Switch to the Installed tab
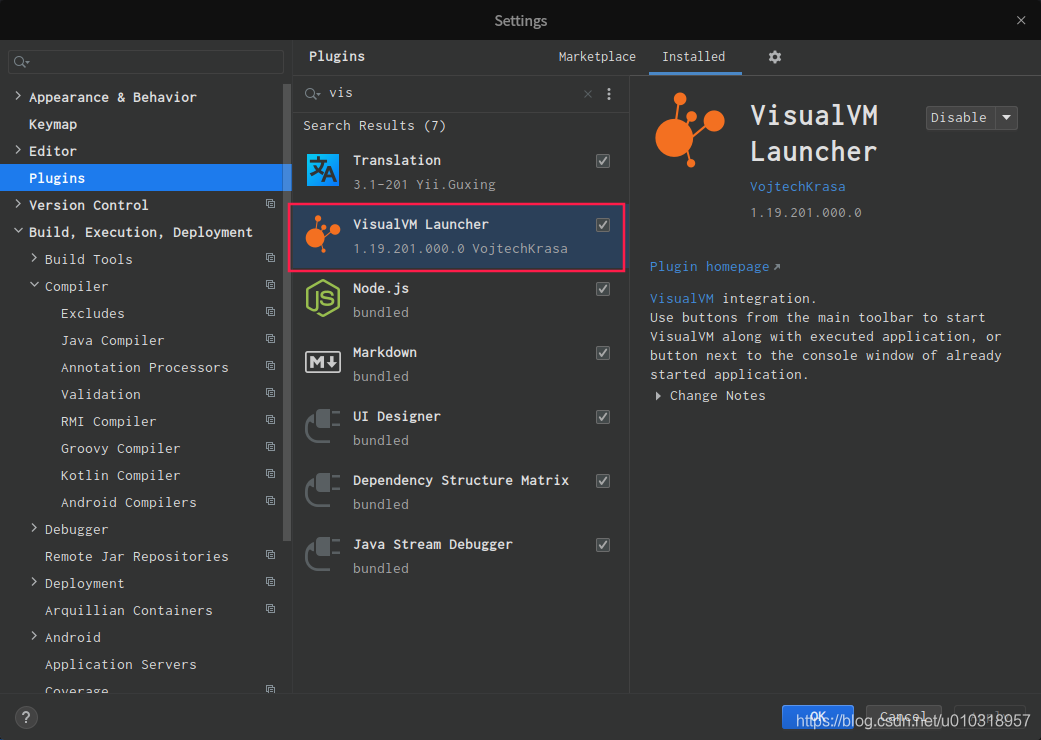This screenshot has height=740, width=1041. coord(694,57)
